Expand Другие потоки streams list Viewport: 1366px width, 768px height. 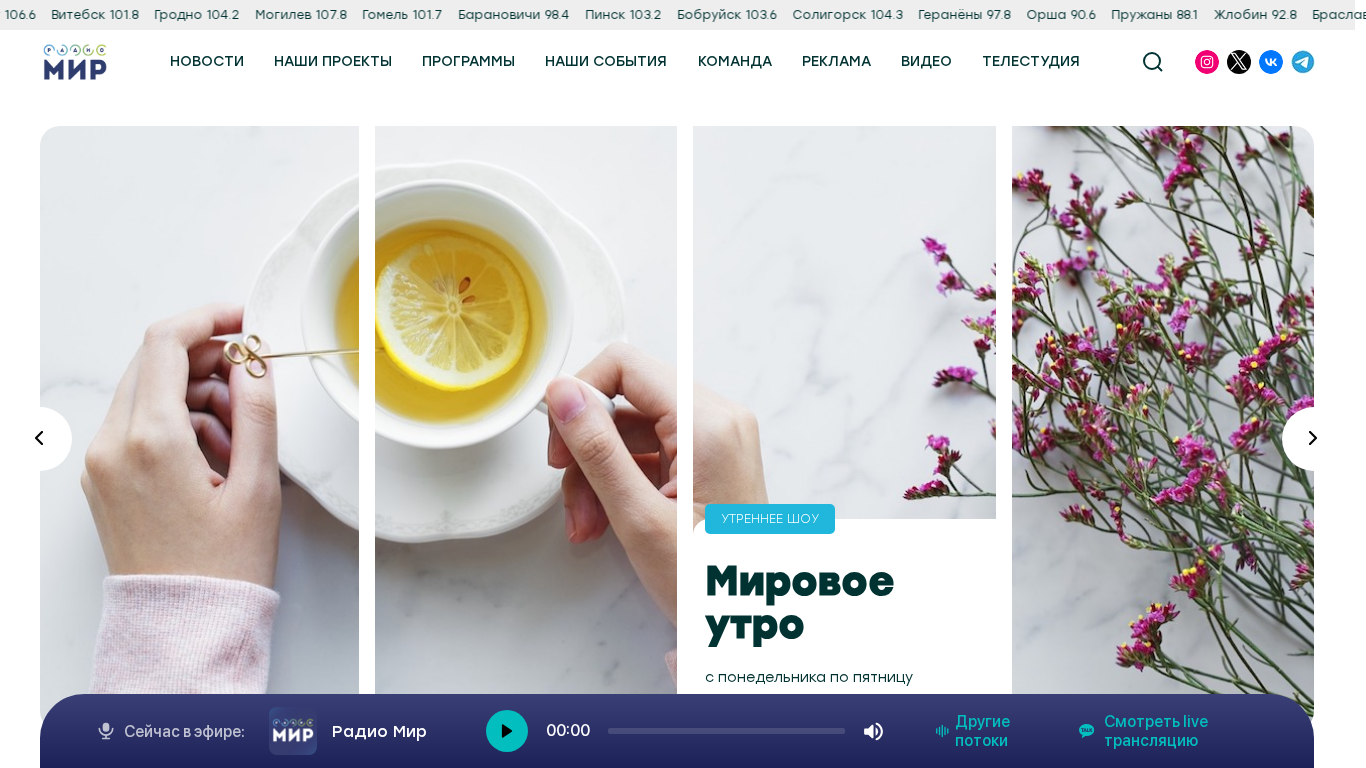[973, 731]
